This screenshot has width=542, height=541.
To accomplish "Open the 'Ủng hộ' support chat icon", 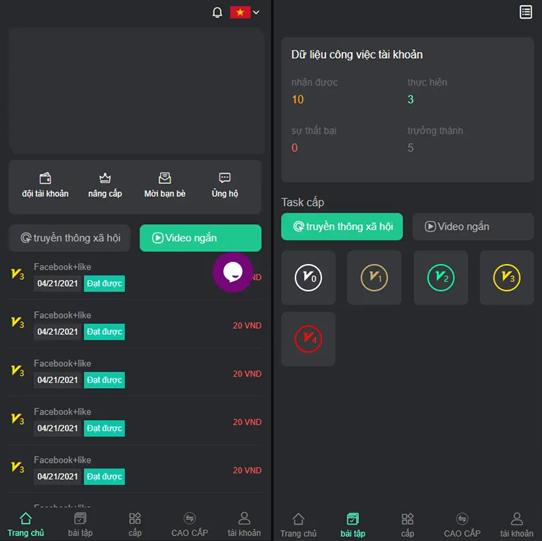I will click(x=225, y=178).
